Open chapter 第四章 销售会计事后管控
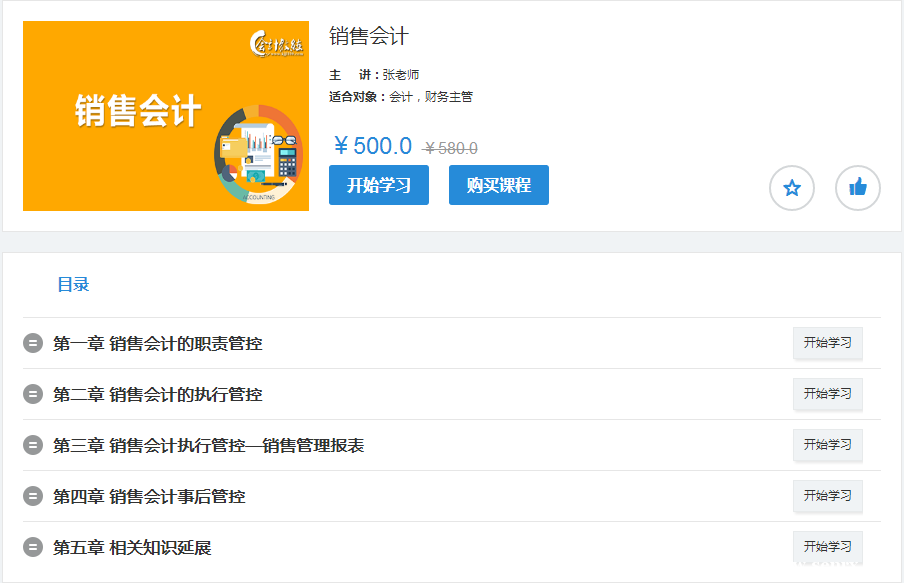 coord(149,497)
